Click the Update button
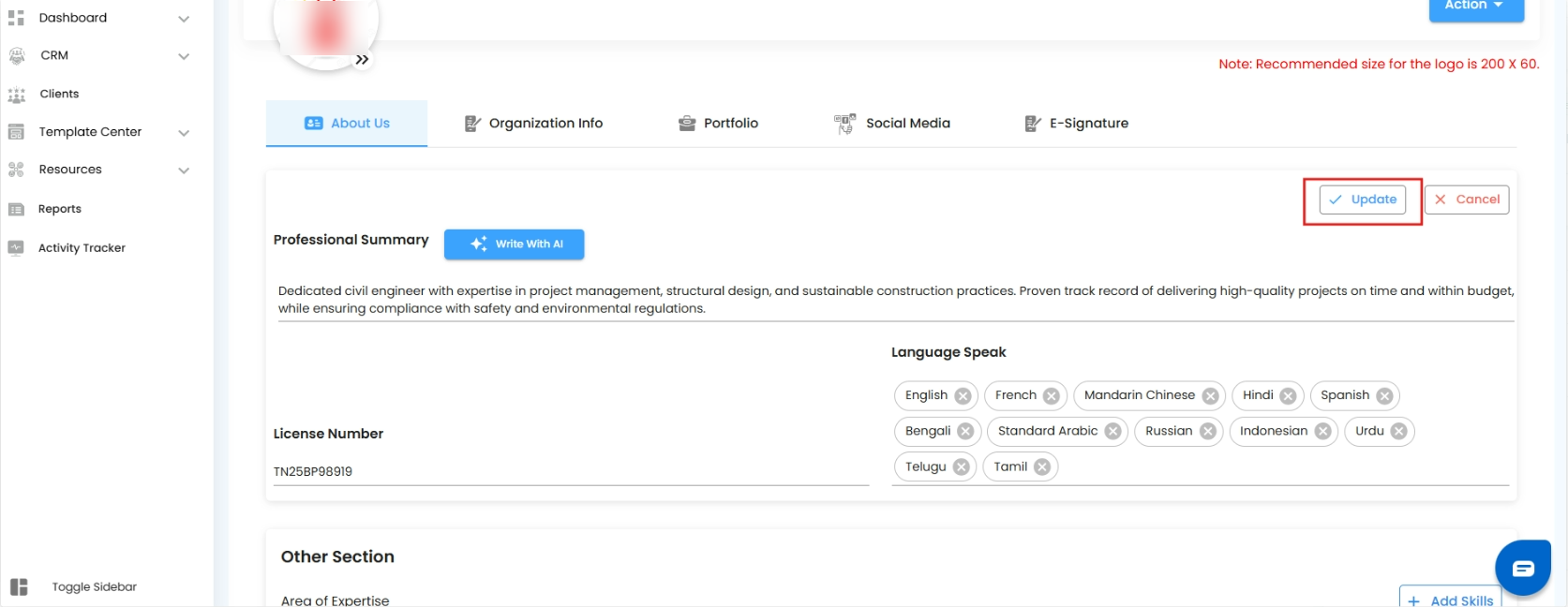 (x=1363, y=200)
